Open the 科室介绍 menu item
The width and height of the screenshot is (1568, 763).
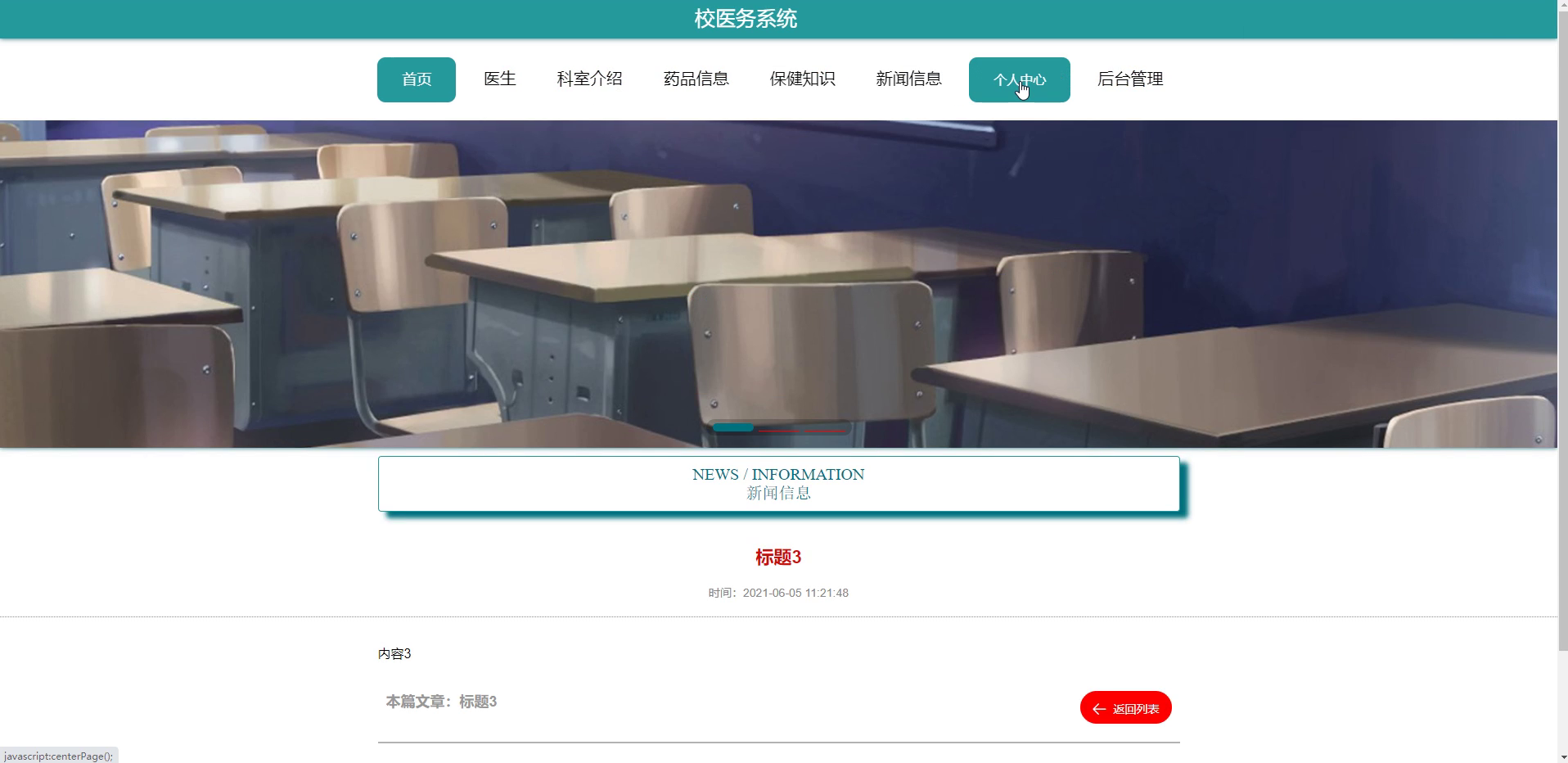[590, 79]
